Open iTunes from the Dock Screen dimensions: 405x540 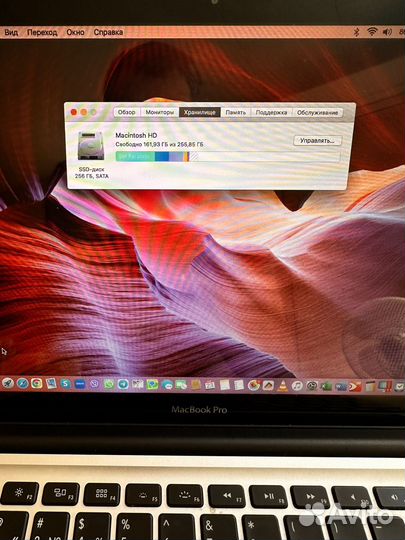click(297, 386)
